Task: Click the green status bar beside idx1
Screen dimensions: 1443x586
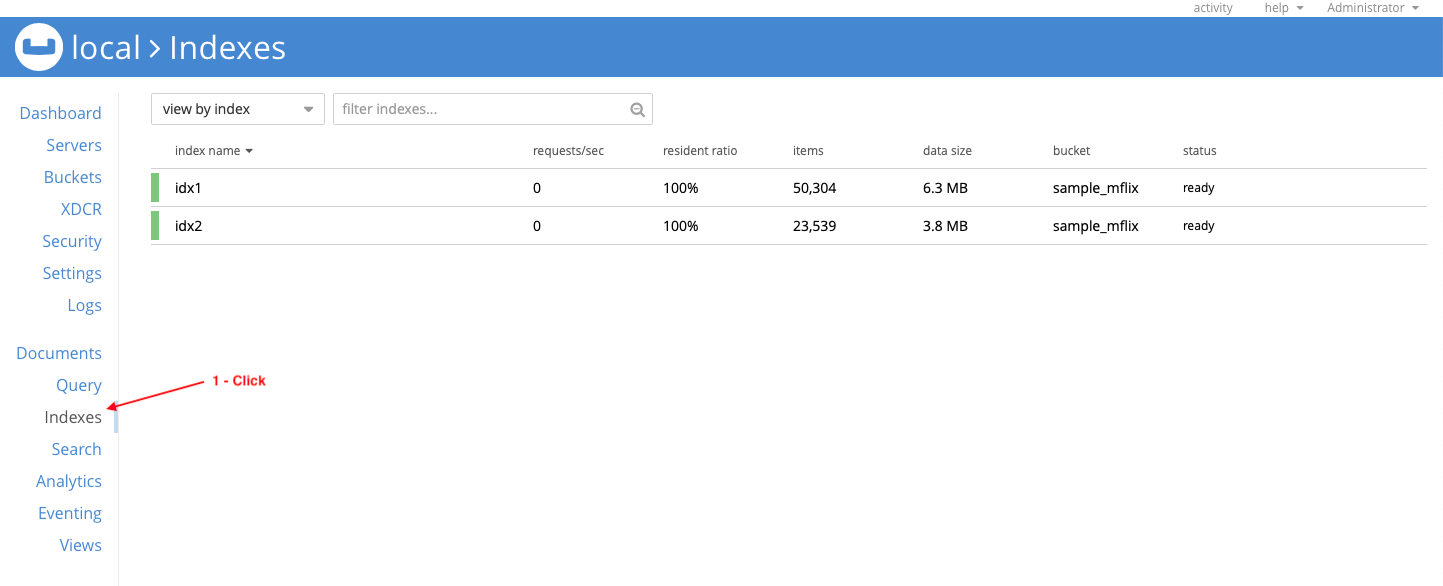Action: click(x=156, y=187)
